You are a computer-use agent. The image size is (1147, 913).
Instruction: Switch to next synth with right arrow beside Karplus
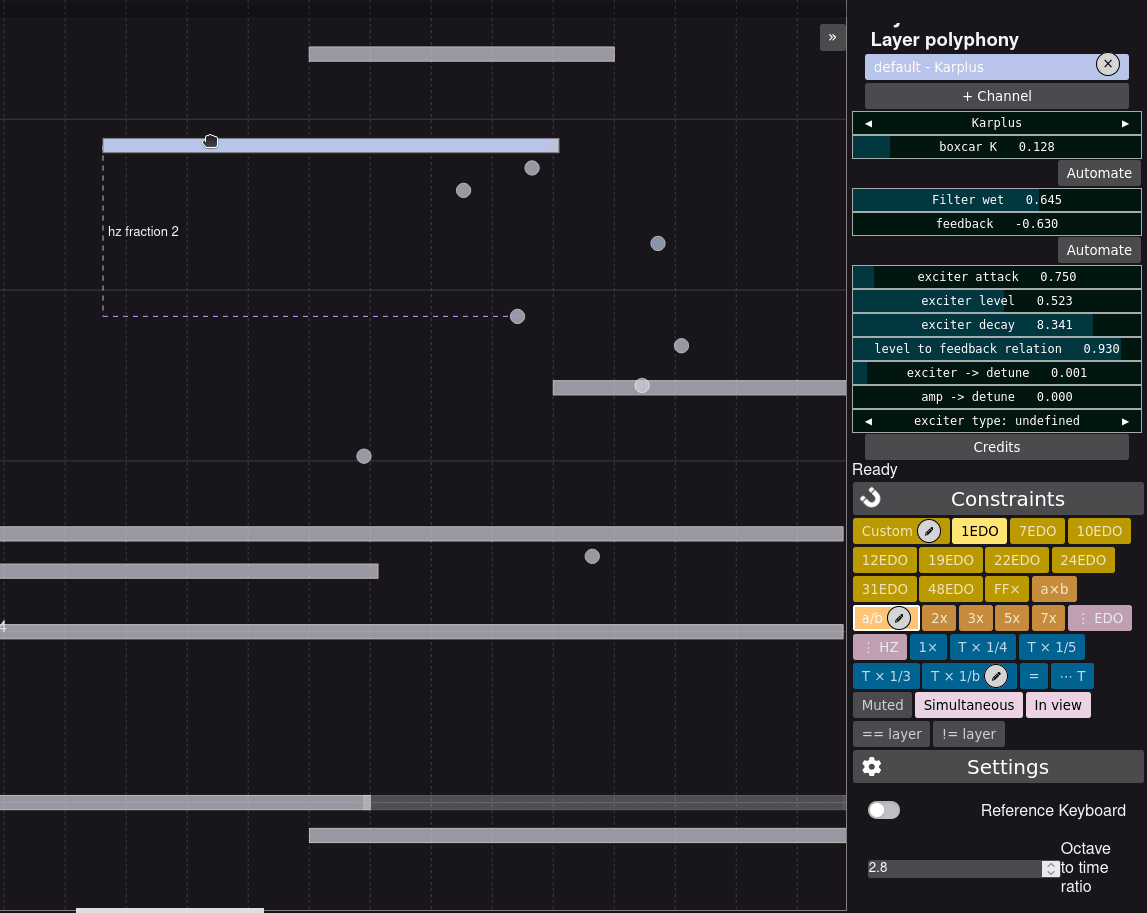(1125, 123)
